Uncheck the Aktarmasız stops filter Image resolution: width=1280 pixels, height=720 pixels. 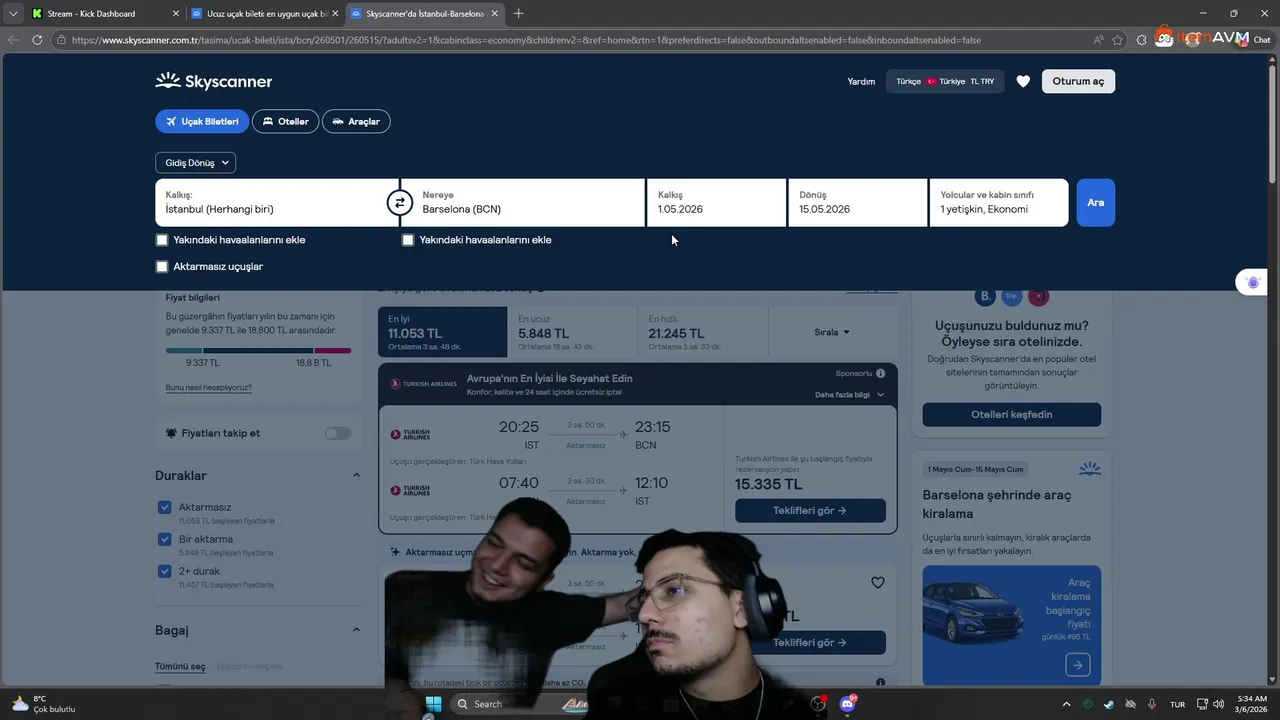point(165,507)
